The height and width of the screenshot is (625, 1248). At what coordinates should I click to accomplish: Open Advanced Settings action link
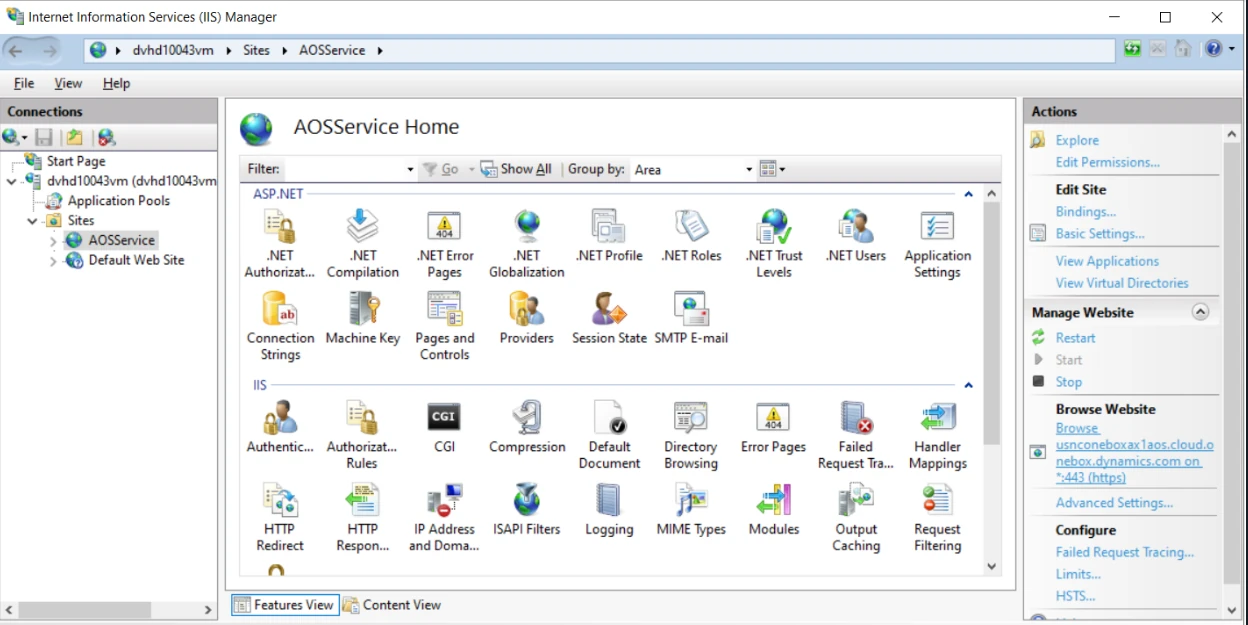(1115, 503)
